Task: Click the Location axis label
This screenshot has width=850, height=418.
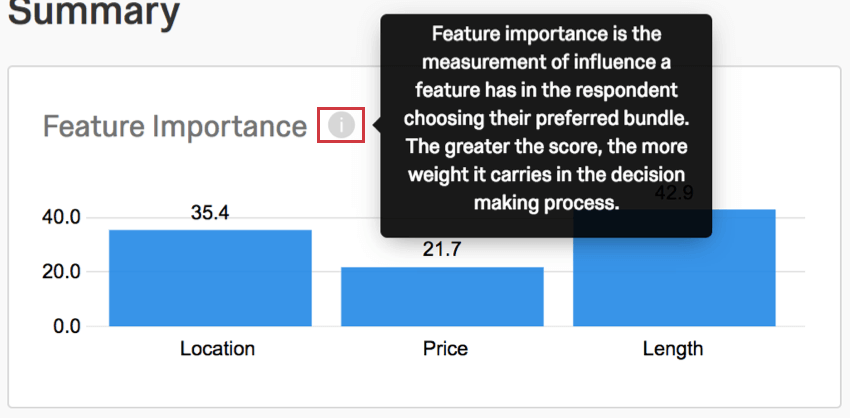Action: tap(217, 349)
